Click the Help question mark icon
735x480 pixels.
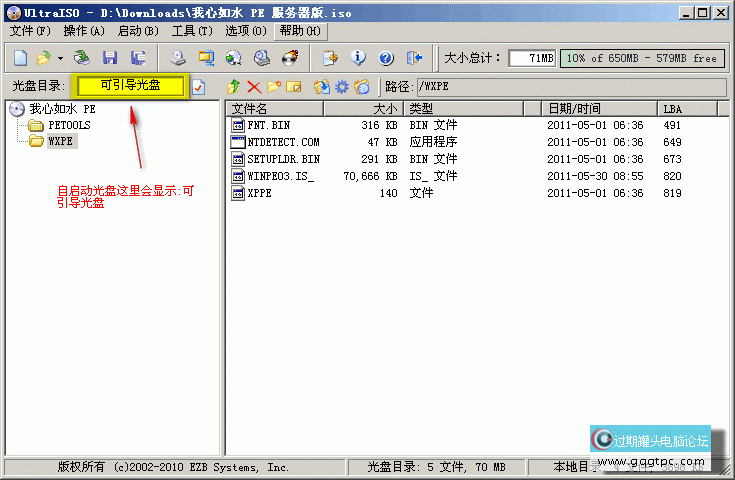tap(386, 58)
